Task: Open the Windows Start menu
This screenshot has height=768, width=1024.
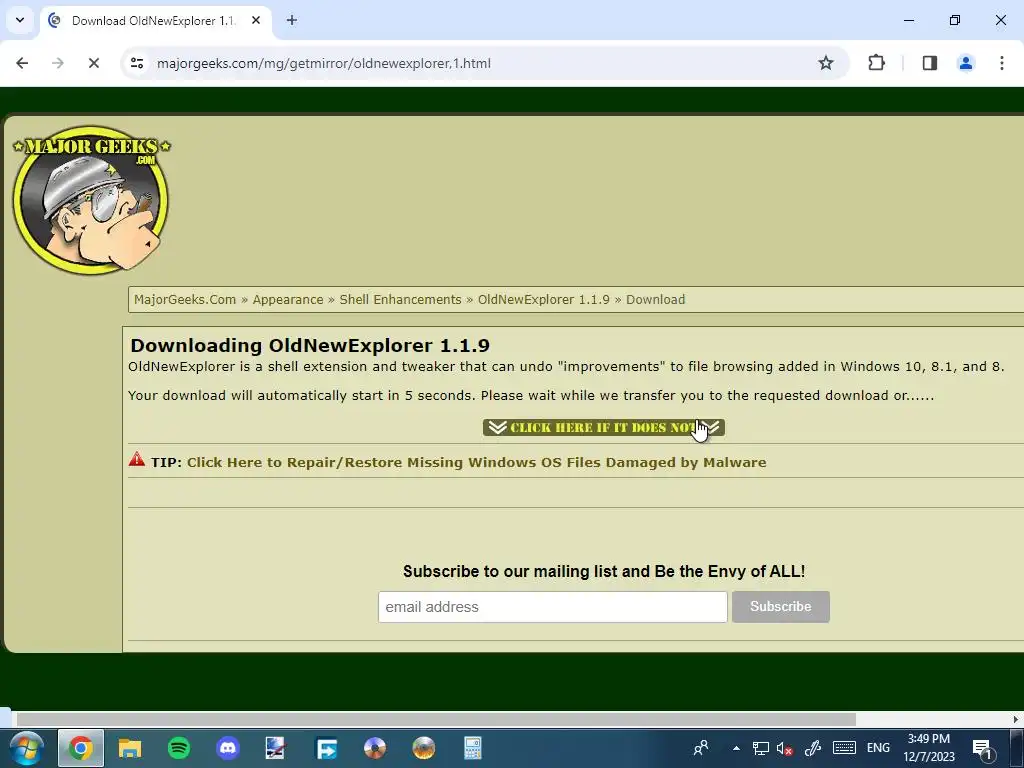Action: tap(26, 748)
